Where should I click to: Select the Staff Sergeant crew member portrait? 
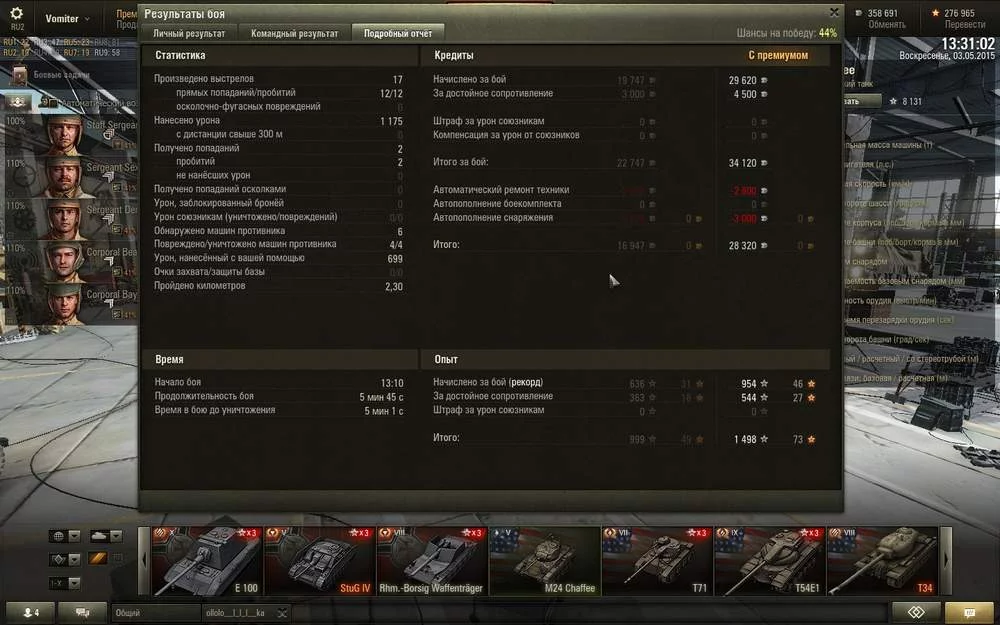64,135
